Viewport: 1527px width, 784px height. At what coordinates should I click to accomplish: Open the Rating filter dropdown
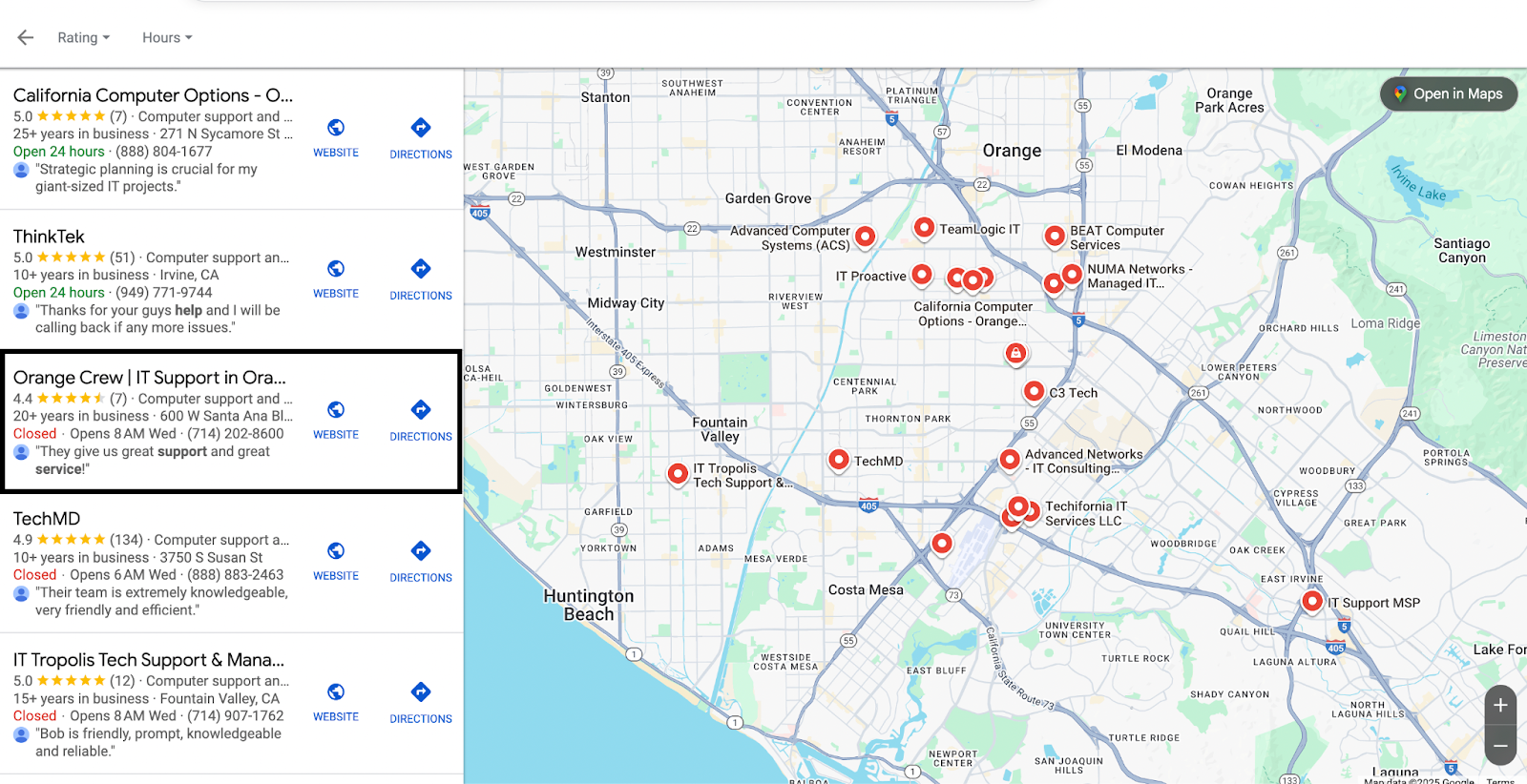84,37
